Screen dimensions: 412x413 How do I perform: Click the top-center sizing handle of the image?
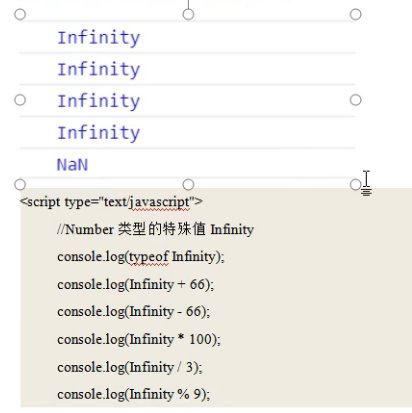tap(188, 14)
